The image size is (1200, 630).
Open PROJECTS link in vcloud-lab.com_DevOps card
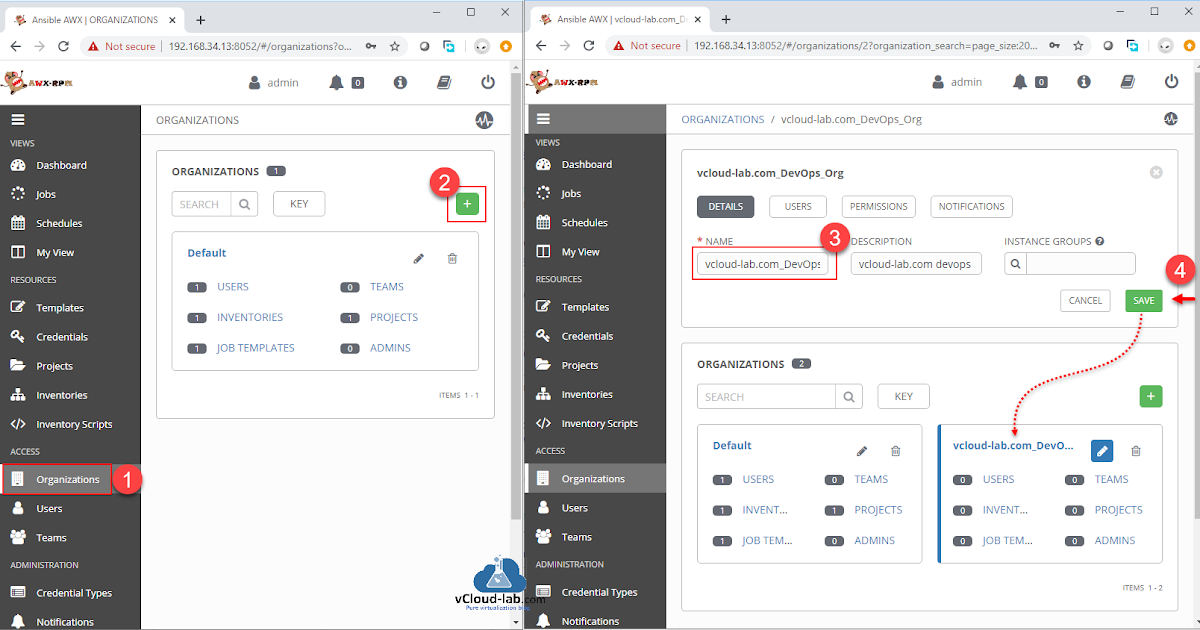(x=1118, y=510)
